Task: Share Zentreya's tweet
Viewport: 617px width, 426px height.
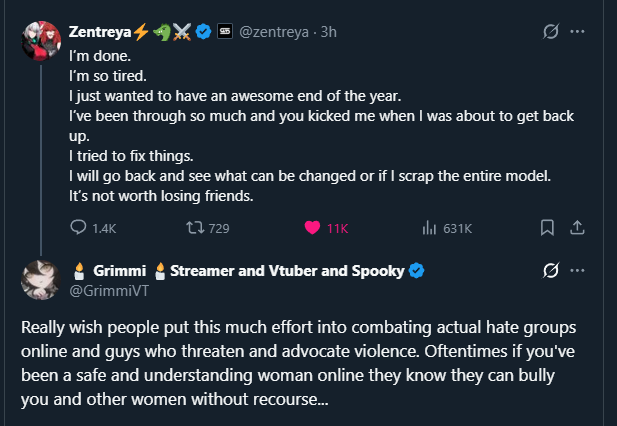Action: pyautogui.click(x=576, y=228)
